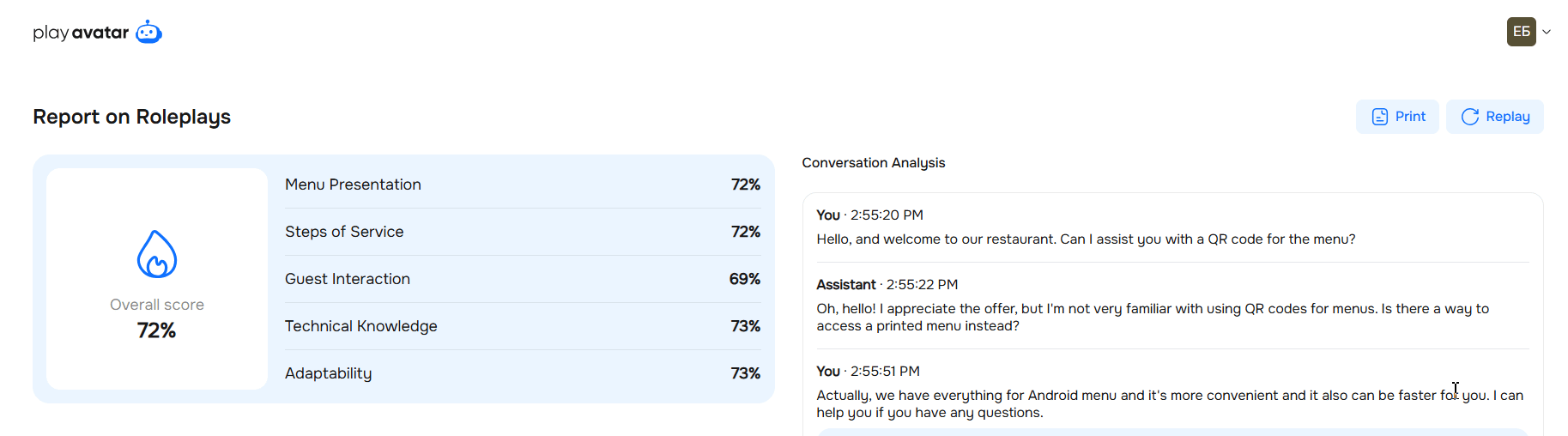Click the play avatar robot logo icon
This screenshot has width=1568, height=436.
pos(148,33)
